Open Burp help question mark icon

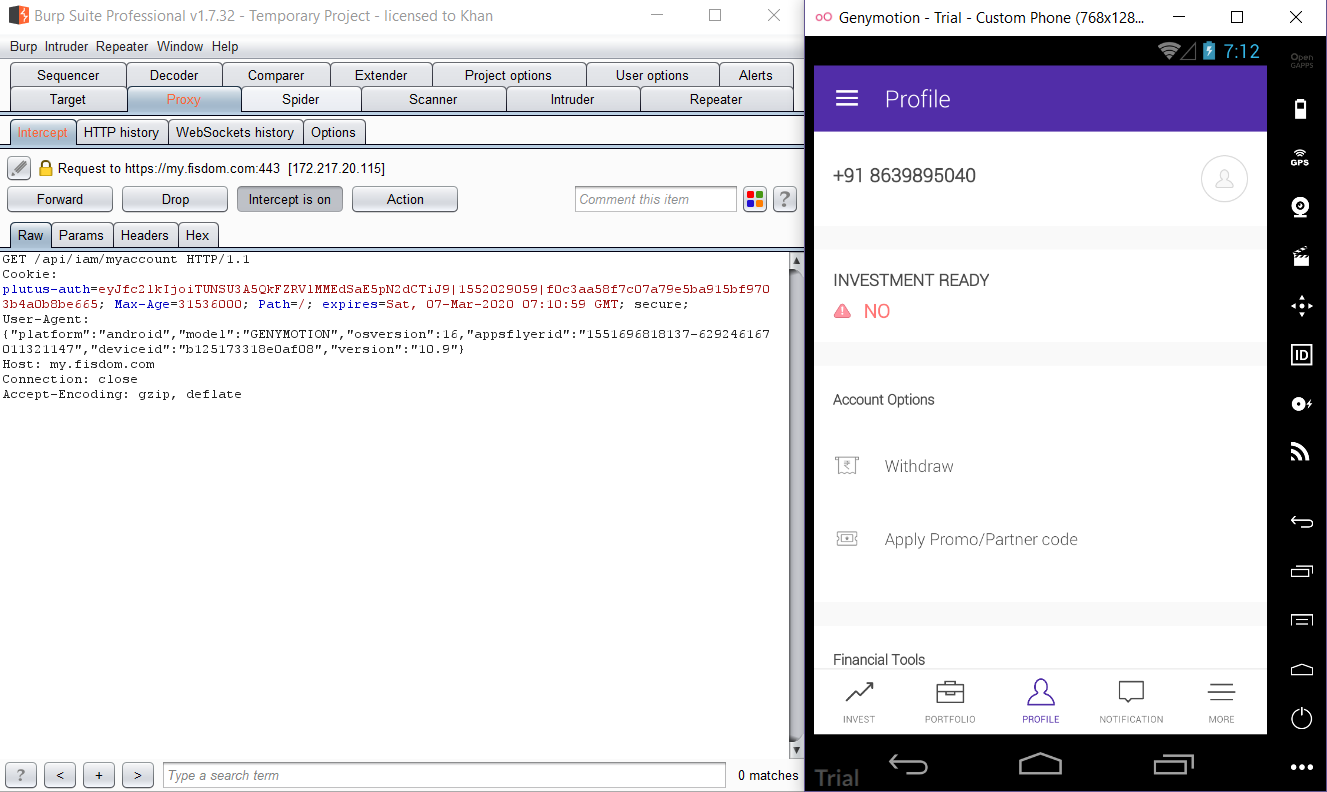click(x=785, y=199)
